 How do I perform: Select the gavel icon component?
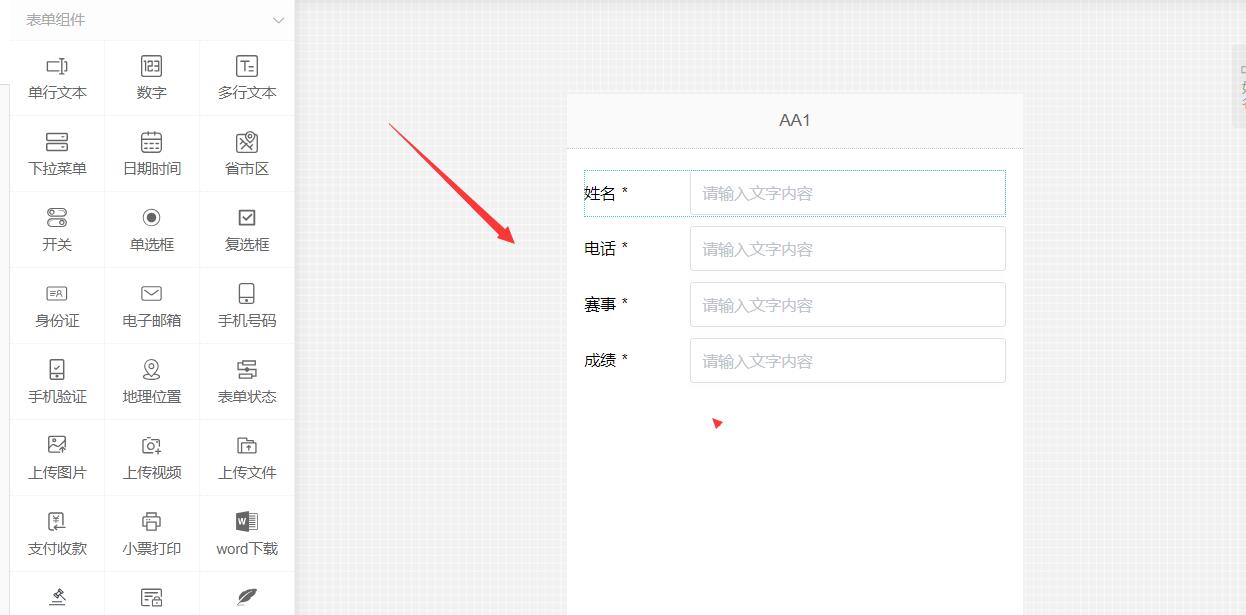pos(57,597)
